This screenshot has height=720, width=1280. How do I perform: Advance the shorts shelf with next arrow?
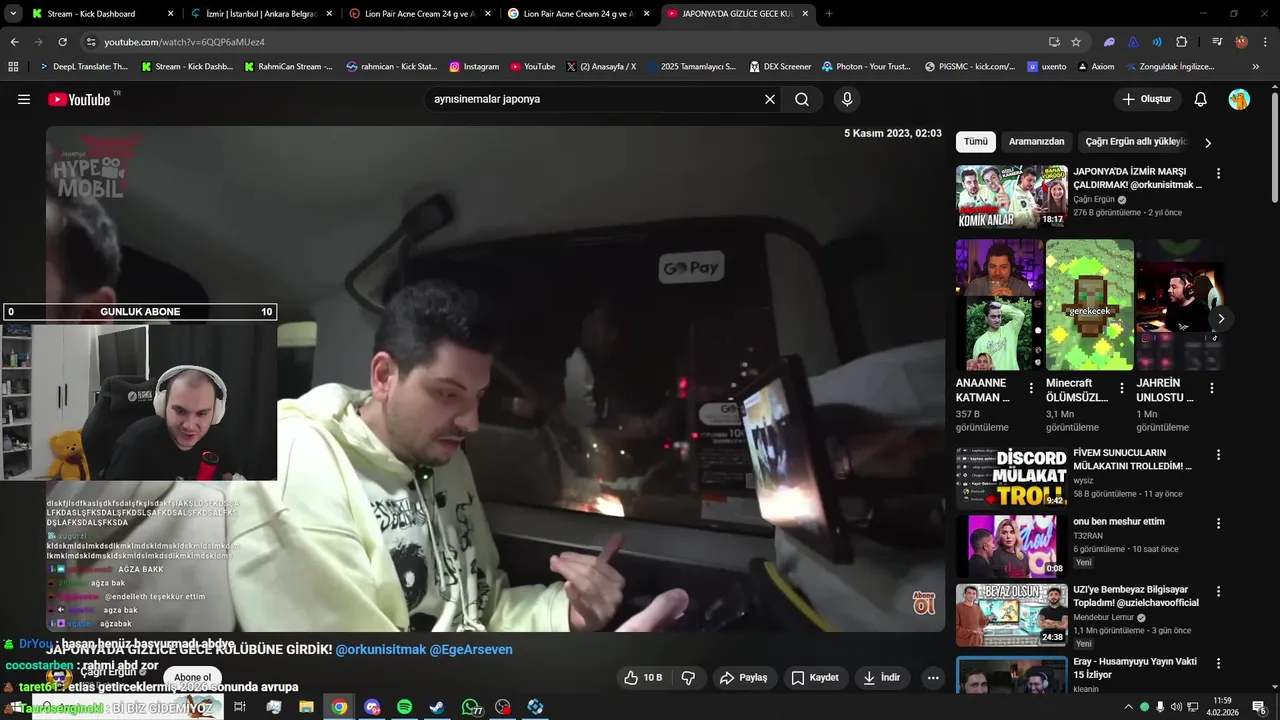tap(1220, 319)
